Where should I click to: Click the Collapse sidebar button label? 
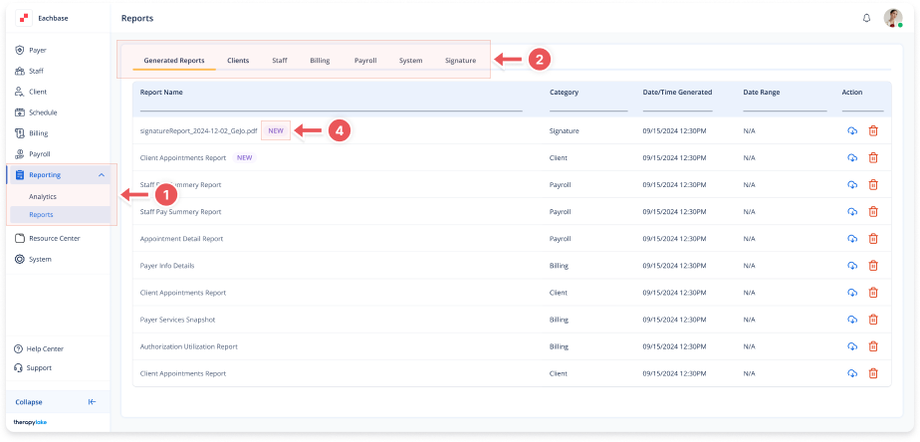[x=29, y=402]
